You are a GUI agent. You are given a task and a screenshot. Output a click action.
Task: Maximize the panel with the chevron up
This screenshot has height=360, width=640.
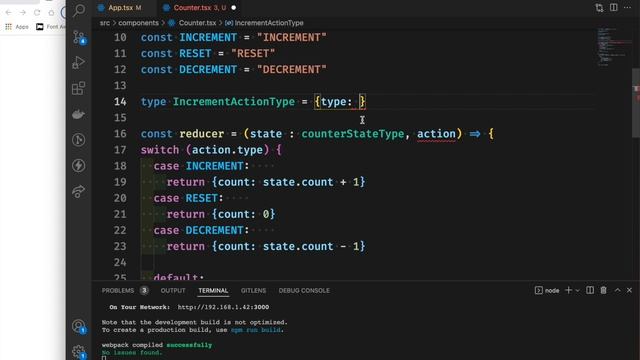pyautogui.click(x=618, y=290)
